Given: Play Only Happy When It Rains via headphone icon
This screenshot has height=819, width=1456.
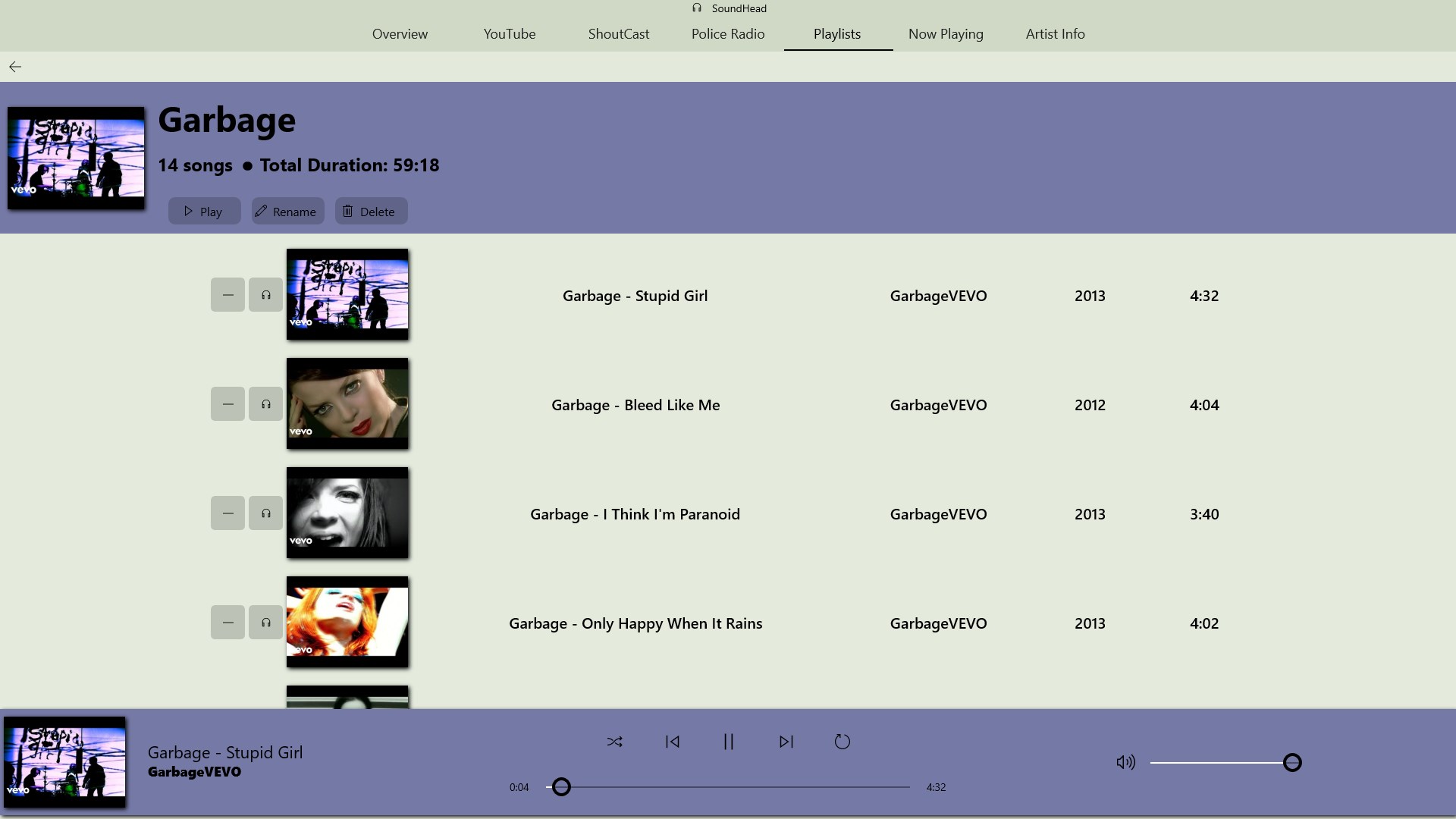Looking at the screenshot, I should [x=266, y=623].
